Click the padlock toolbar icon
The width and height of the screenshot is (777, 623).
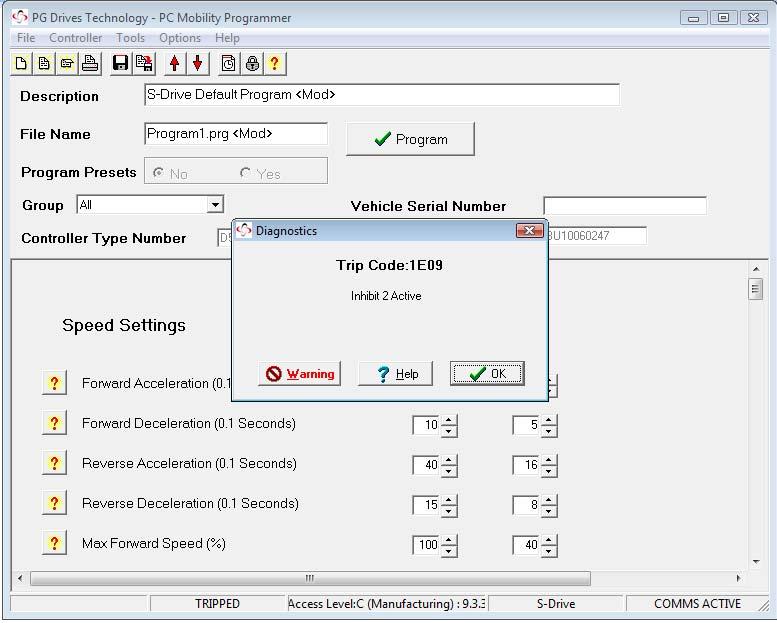252,63
